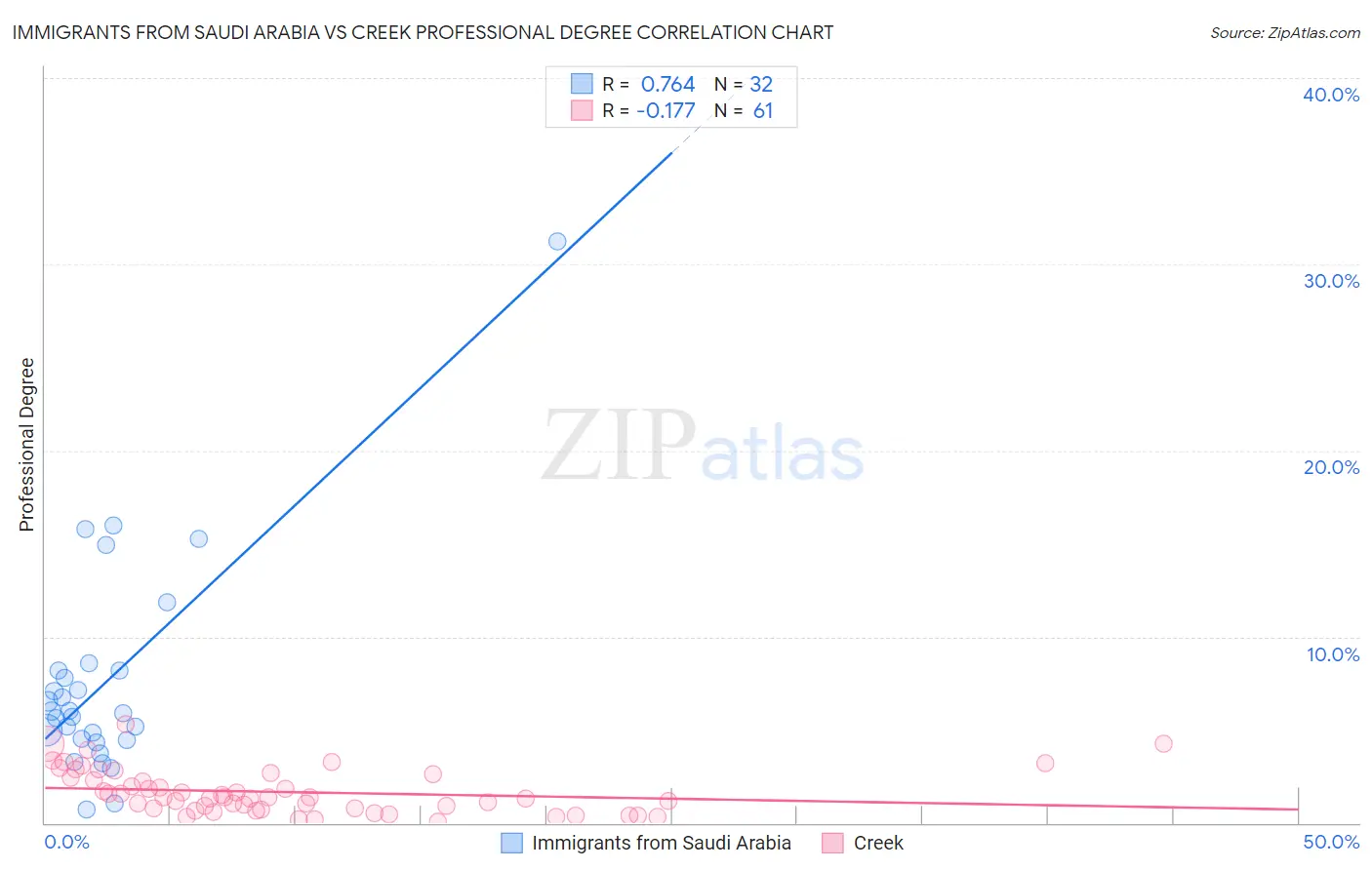The width and height of the screenshot is (1372, 870).
Task: Click the -0.177 R value
Action: click(666, 110)
